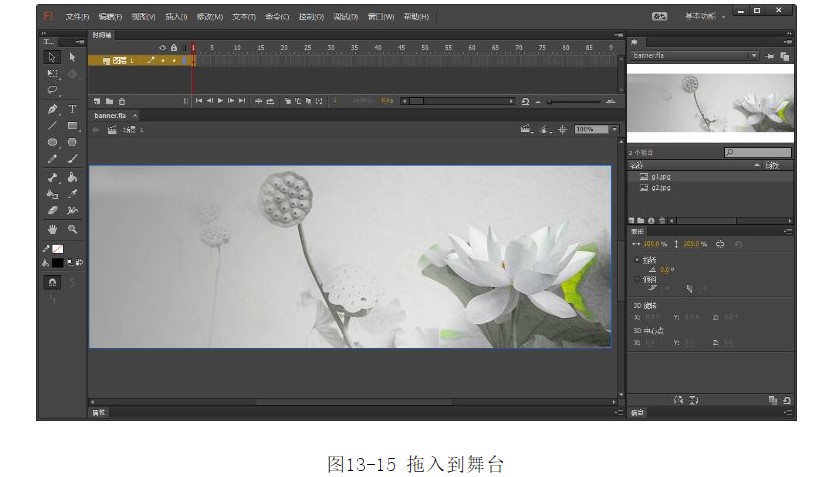Select the Pen tool
828x477 pixels.
pyautogui.click(x=53, y=108)
